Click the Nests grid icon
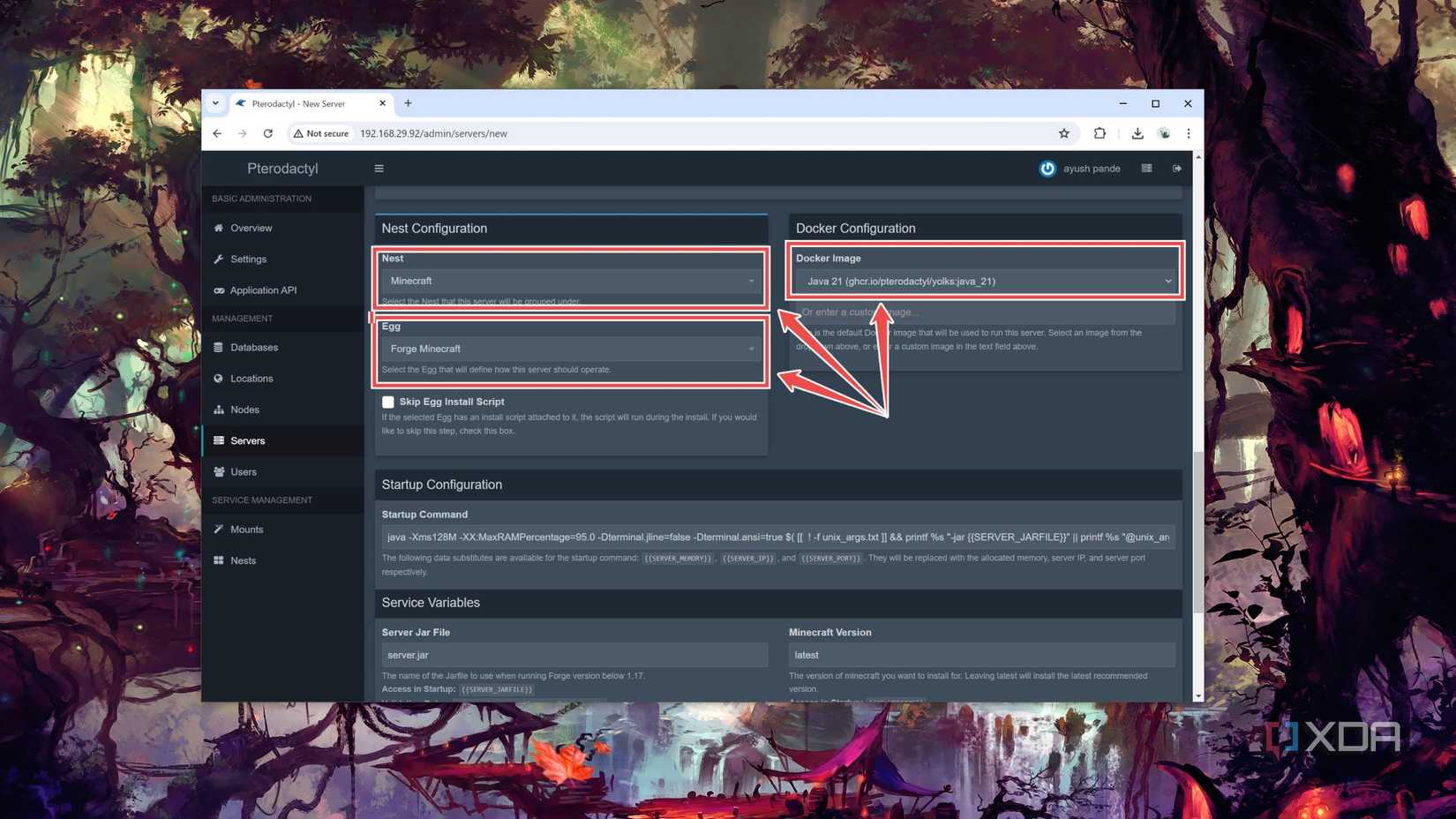This screenshot has width=1456, height=819. [219, 560]
